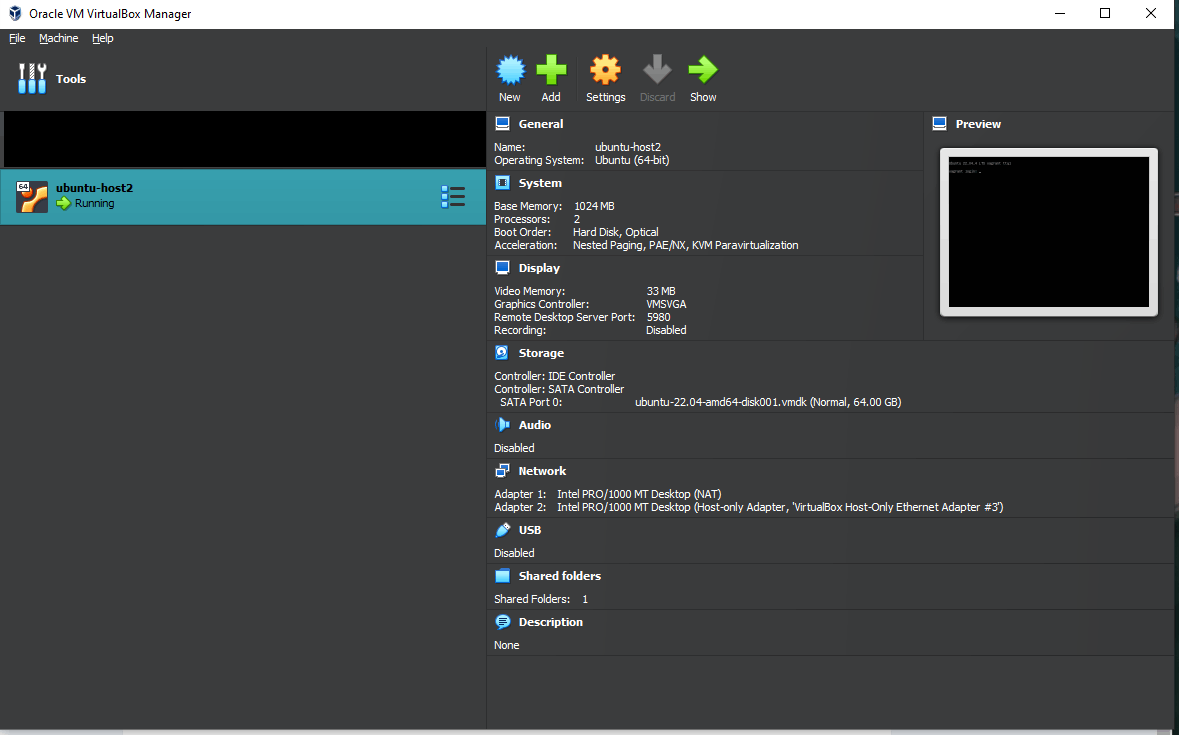Screen dimensions: 1179x735
Task: Click the General section monitor icon
Action: coord(502,124)
